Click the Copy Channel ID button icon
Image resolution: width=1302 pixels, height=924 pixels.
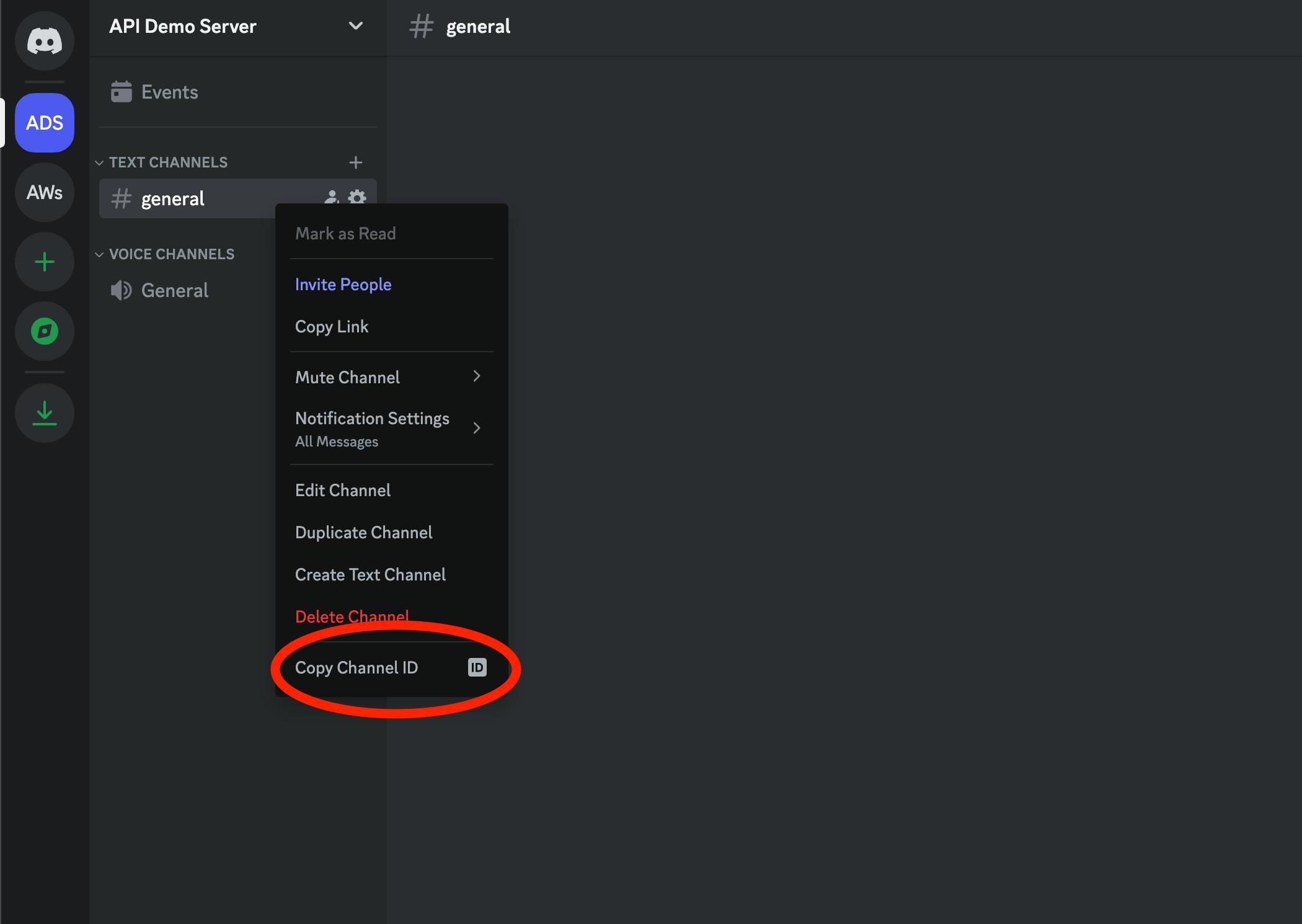tap(476, 667)
